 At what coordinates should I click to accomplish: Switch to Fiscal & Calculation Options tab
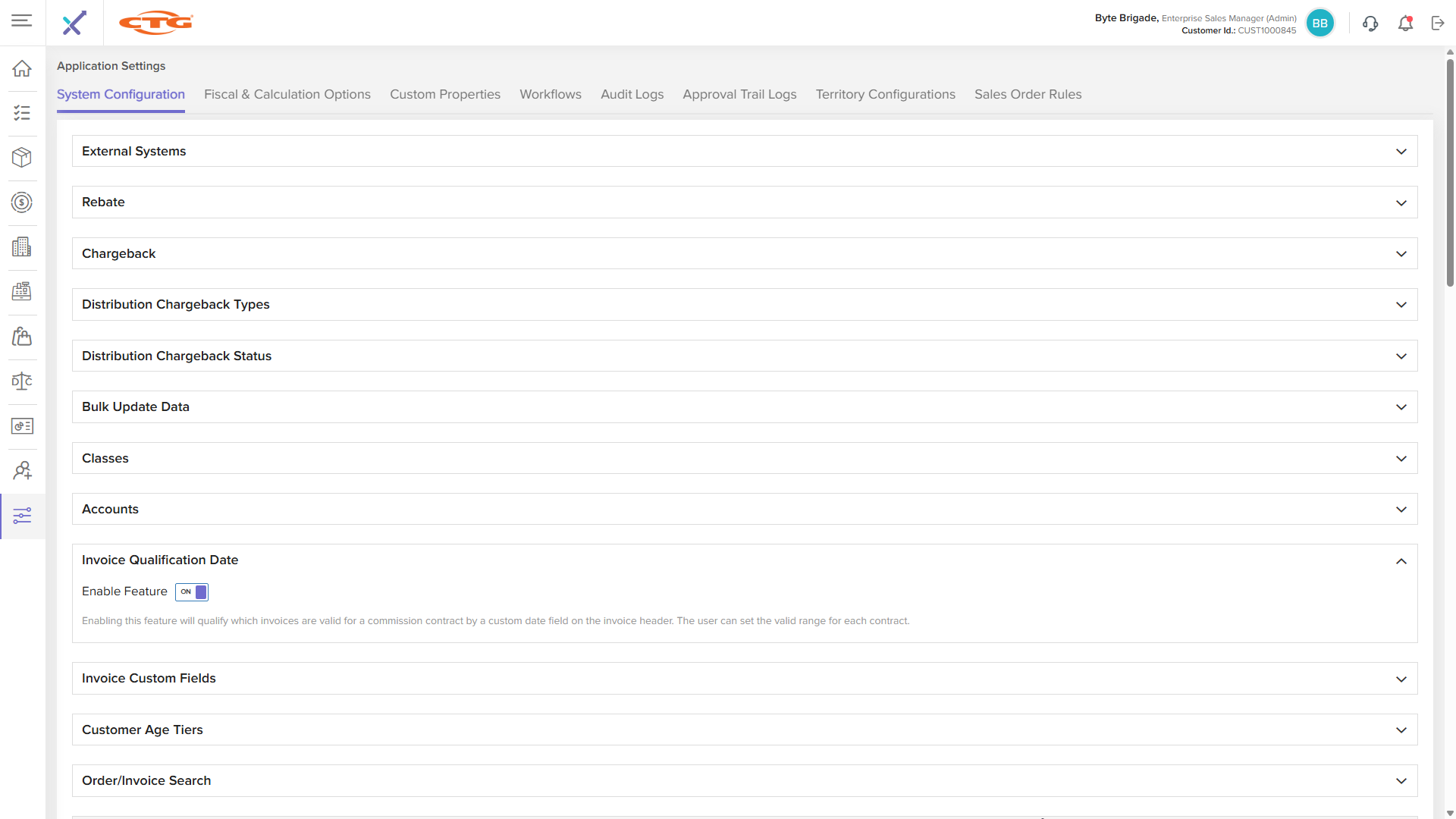pos(287,95)
